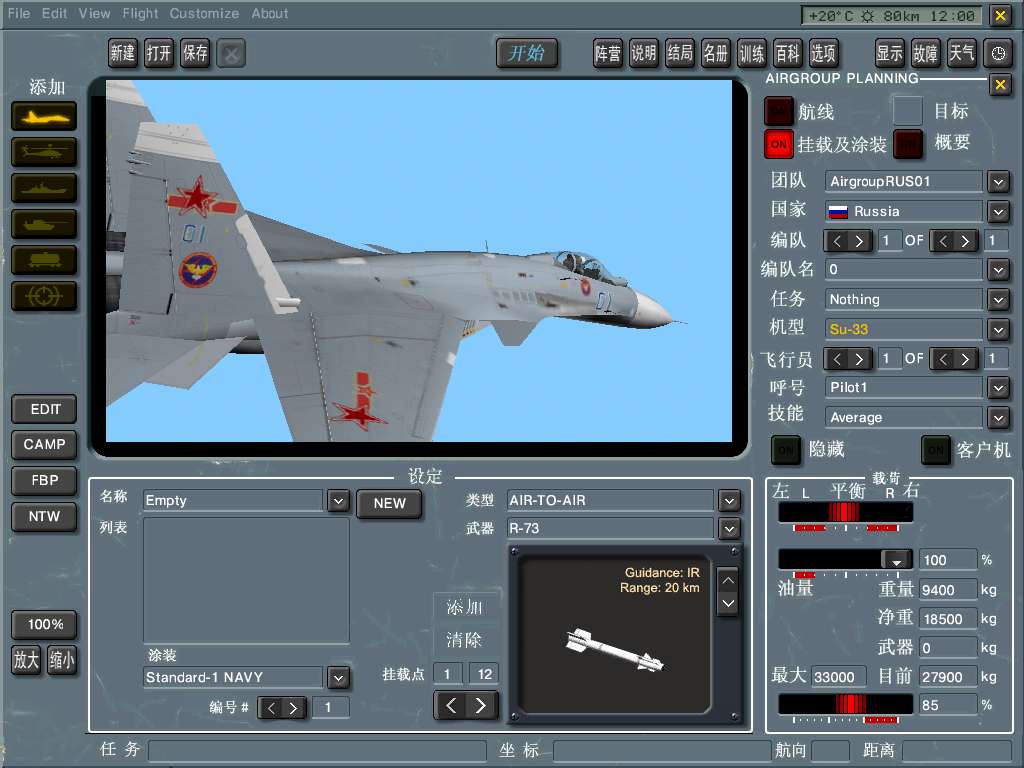Image resolution: width=1024 pixels, height=768 pixels.
Task: Expand the 技能 Average dropdown
Action: [x=998, y=417]
